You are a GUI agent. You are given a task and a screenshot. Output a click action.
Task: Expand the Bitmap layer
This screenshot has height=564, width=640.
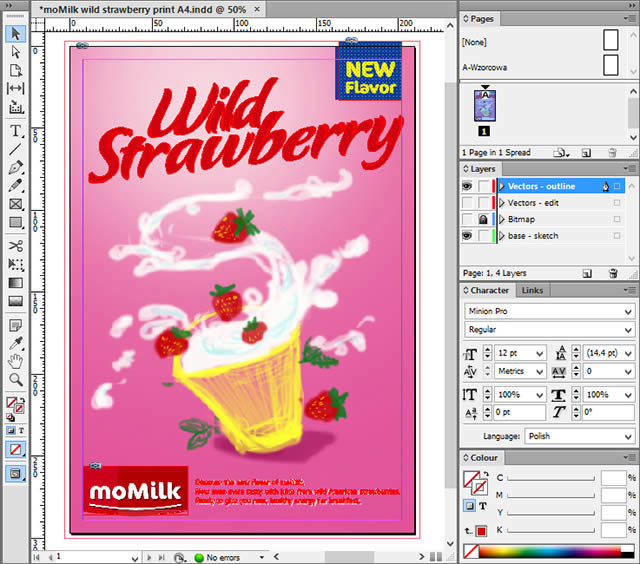(x=502, y=220)
